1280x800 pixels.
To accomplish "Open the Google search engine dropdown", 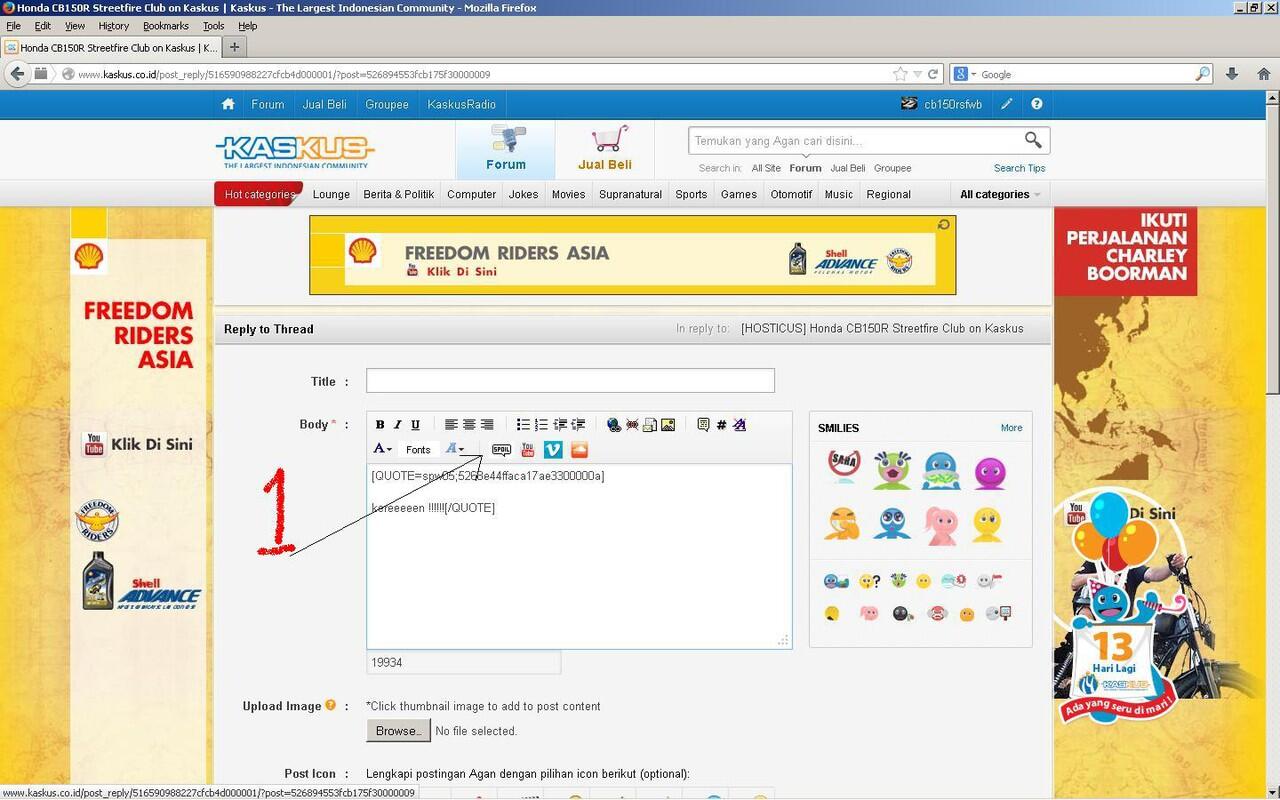I will point(966,74).
